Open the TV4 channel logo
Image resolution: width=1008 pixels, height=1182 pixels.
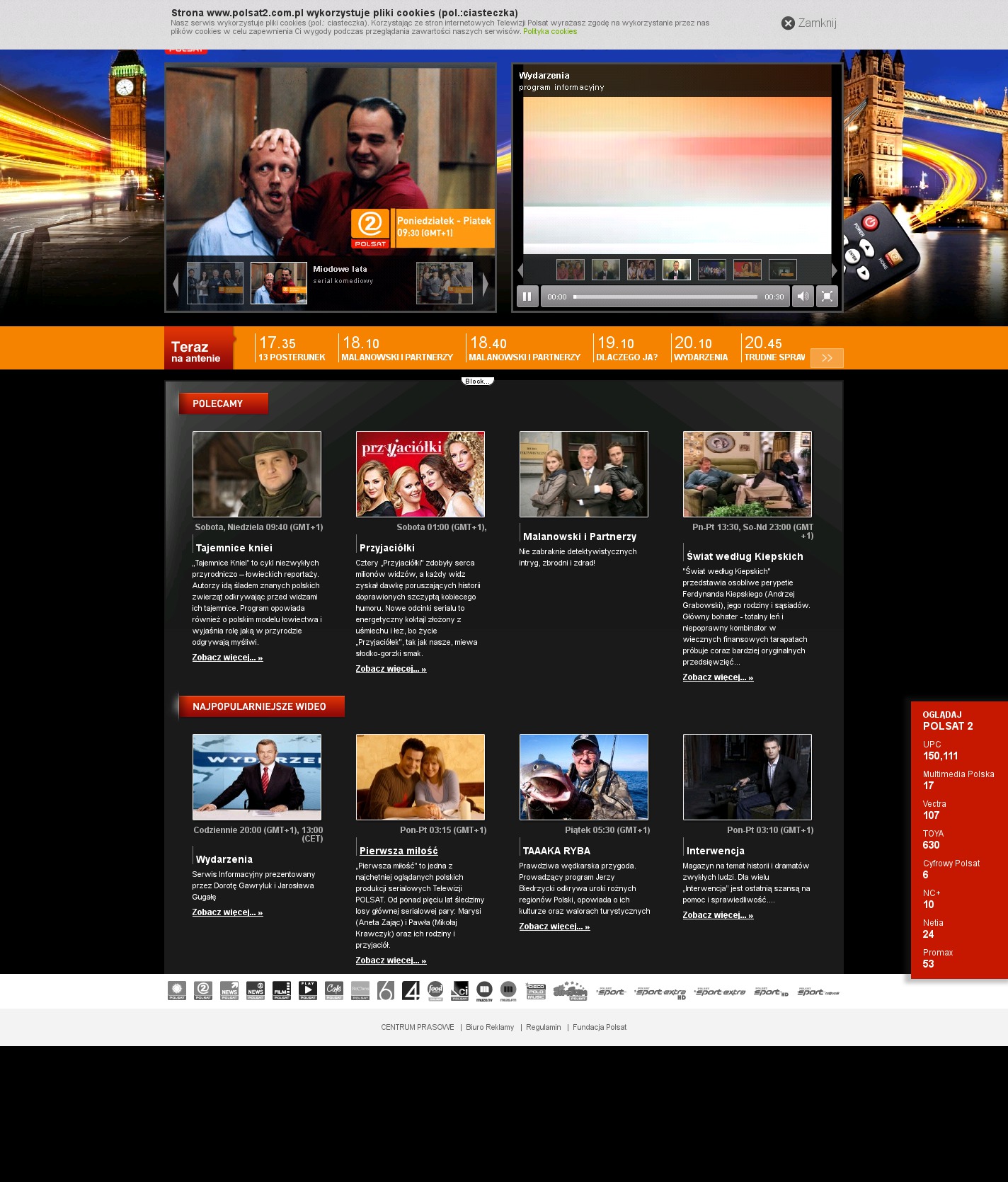click(411, 991)
